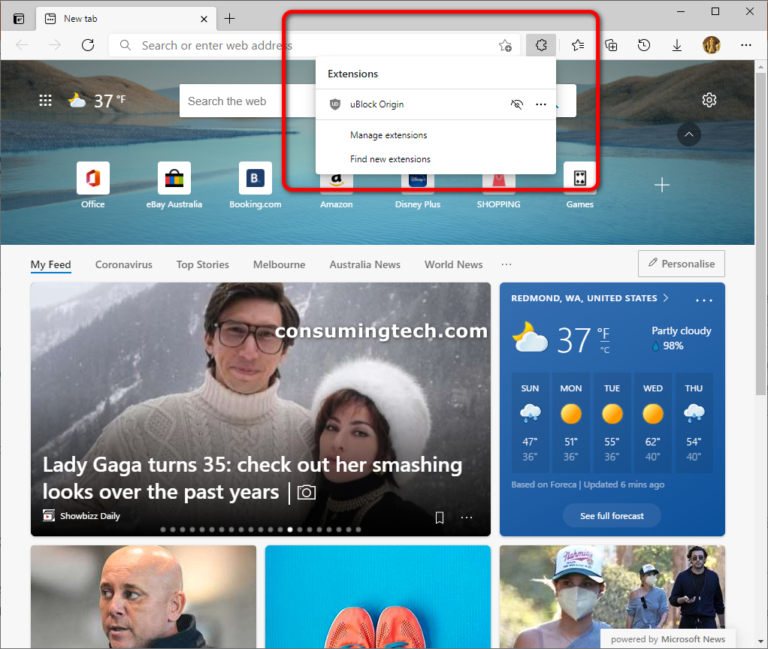Open Settings and more ellipsis menu
Screen dimensions: 768x649
click(x=746, y=45)
